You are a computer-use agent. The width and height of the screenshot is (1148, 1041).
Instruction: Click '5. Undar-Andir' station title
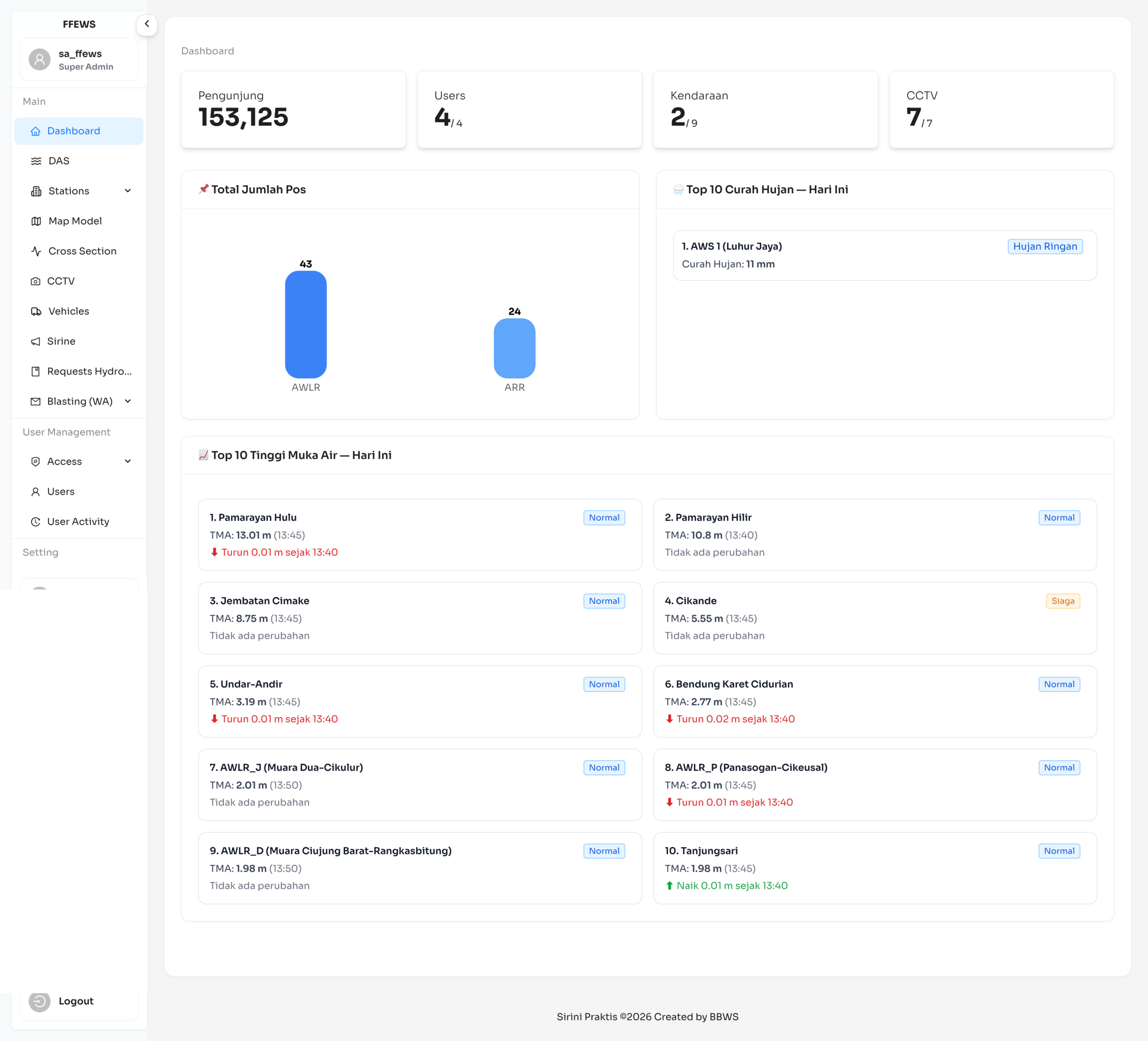(245, 684)
